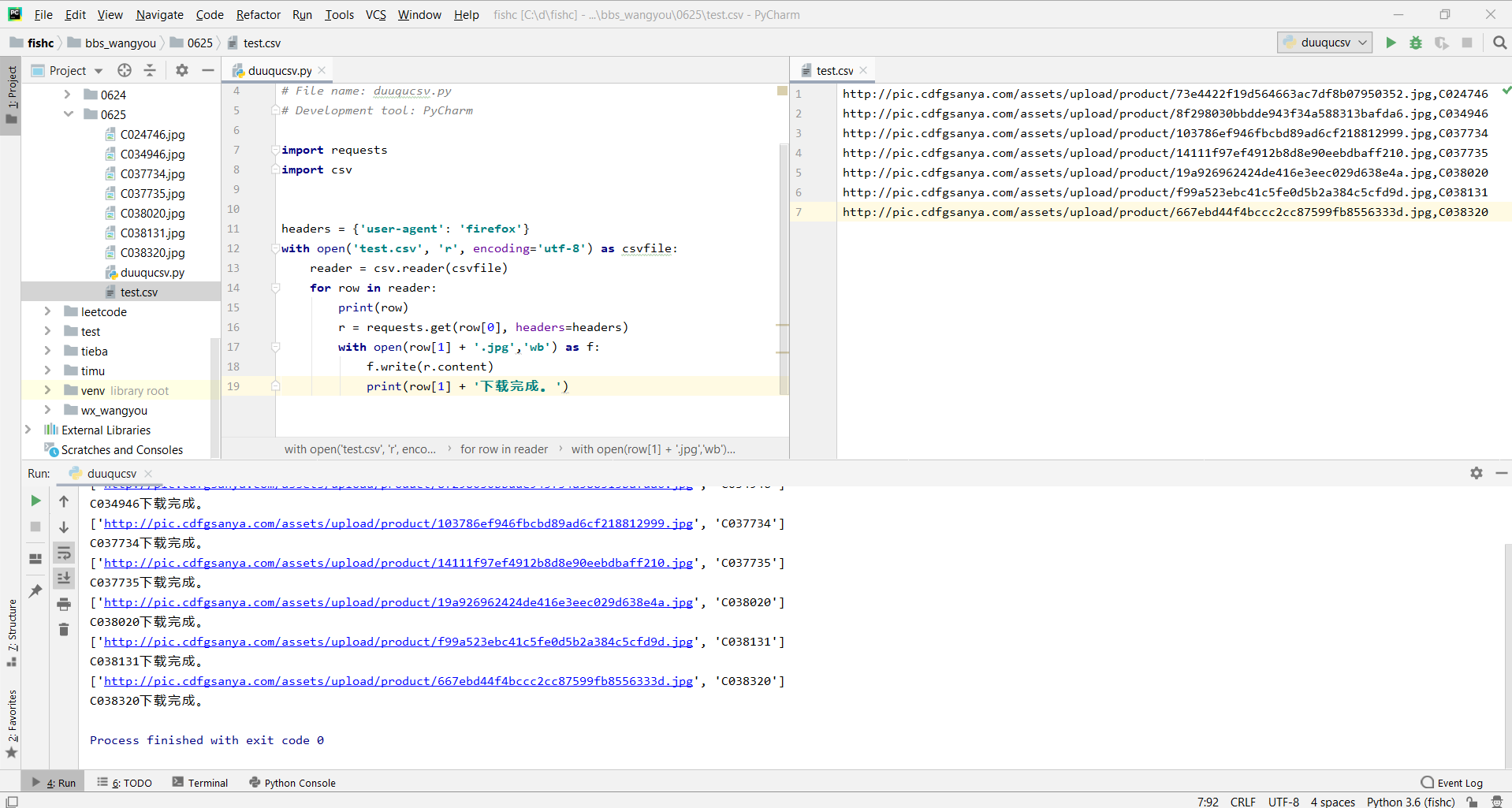Open the VCS menu
This screenshot has height=808, width=1512.
pos(376,14)
